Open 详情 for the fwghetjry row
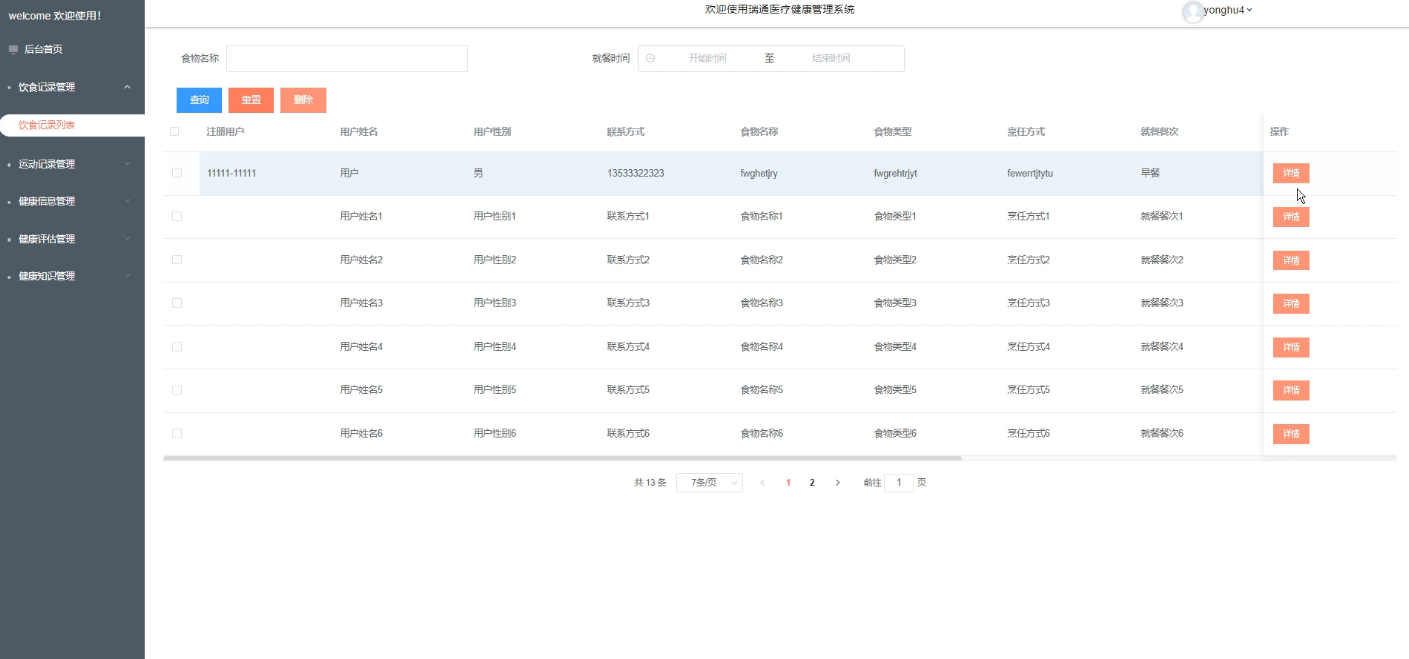1409x659 pixels. (1291, 173)
